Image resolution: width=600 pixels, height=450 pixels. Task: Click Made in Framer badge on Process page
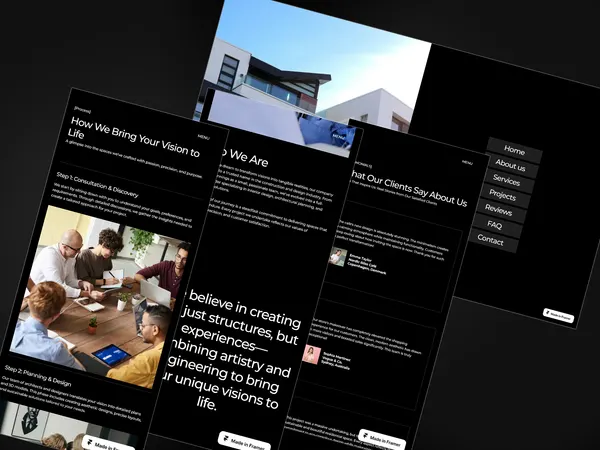click(108, 443)
